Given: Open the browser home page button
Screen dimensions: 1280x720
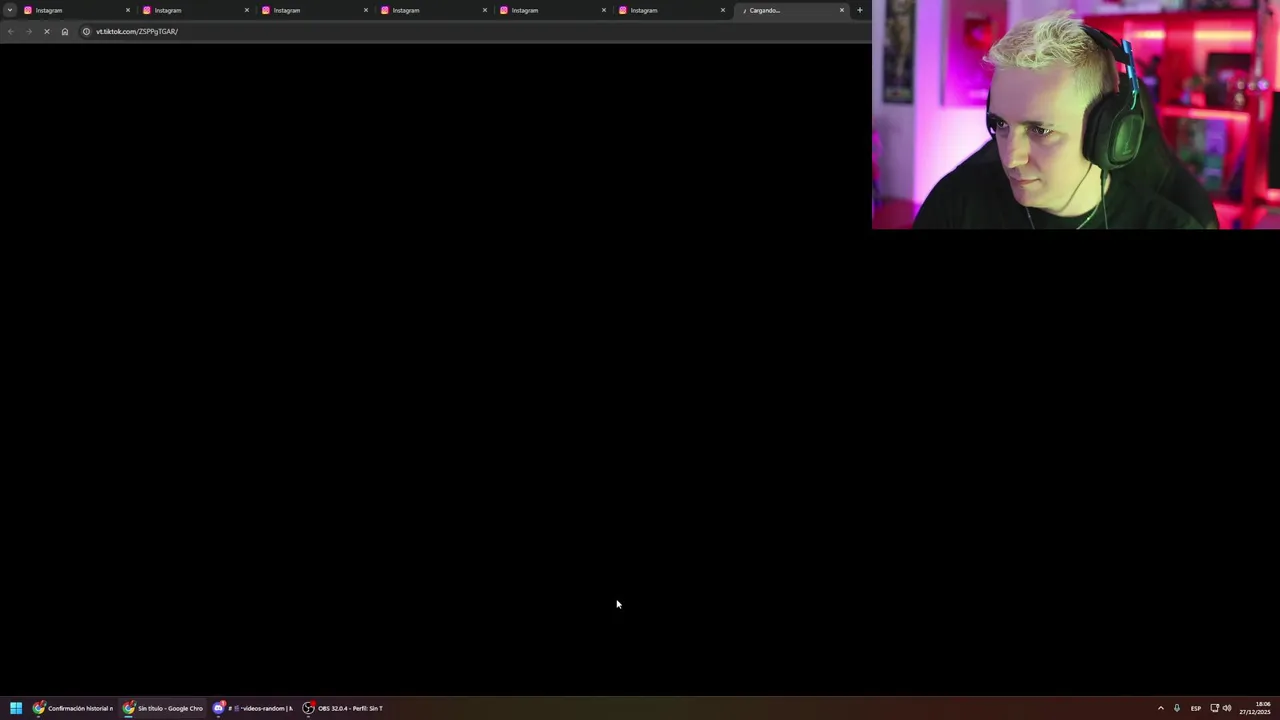Looking at the screenshot, I should point(65,31).
